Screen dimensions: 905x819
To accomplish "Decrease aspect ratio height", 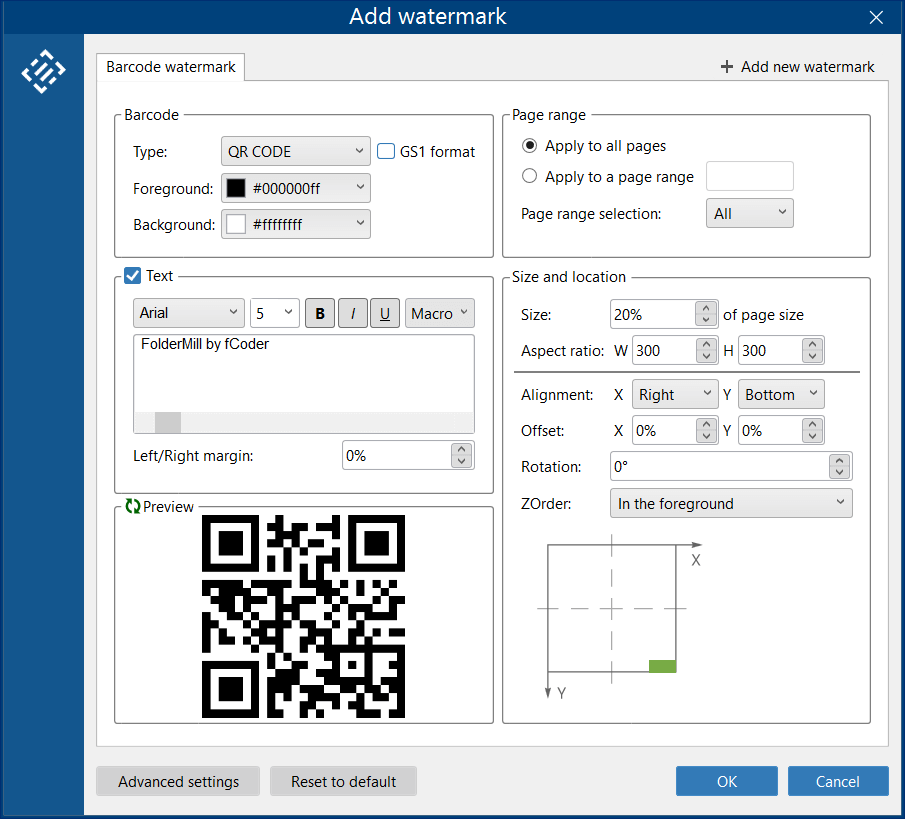I will pos(813,357).
